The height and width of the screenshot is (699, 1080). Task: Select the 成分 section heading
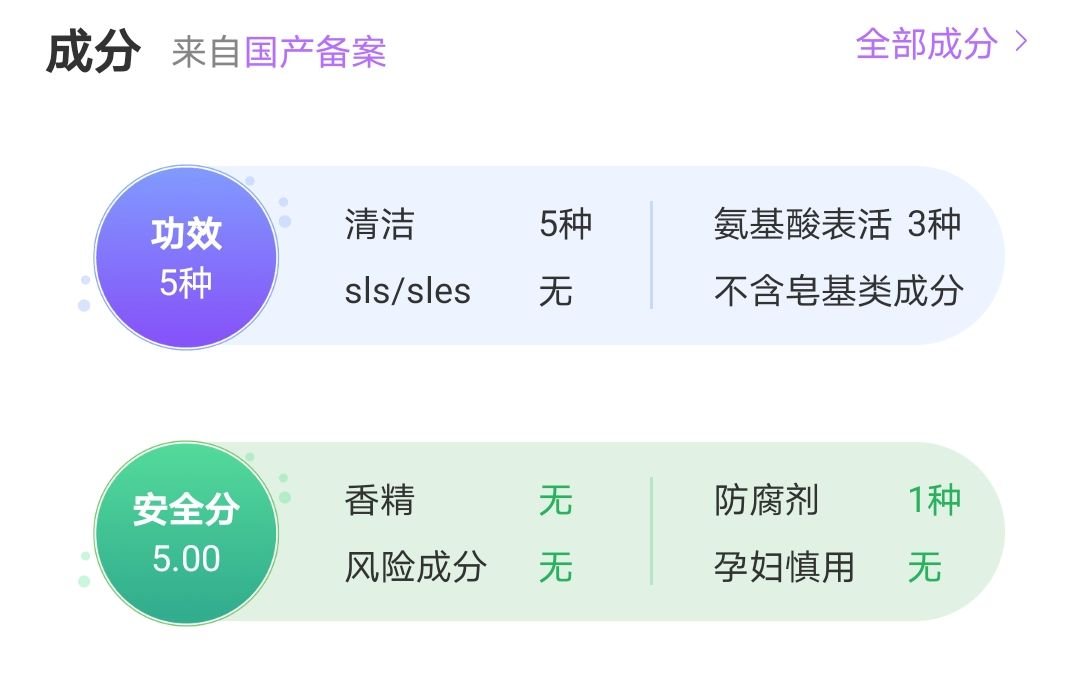[x=93, y=52]
